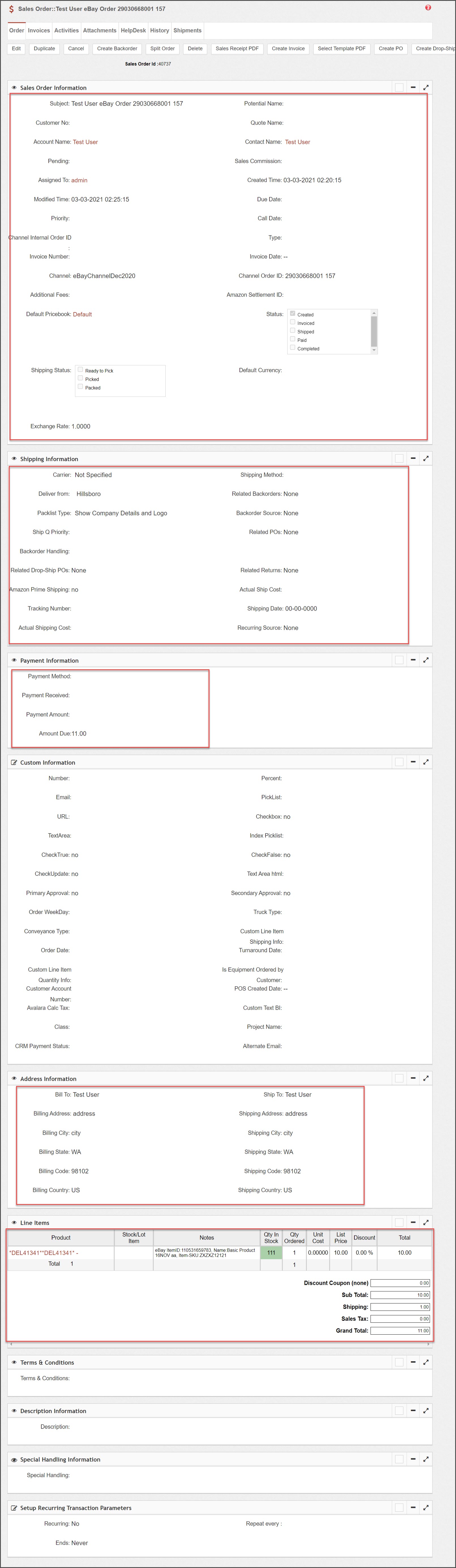Image resolution: width=456 pixels, height=1568 pixels.
Task: Click the Select Template PDF button
Action: [342, 49]
